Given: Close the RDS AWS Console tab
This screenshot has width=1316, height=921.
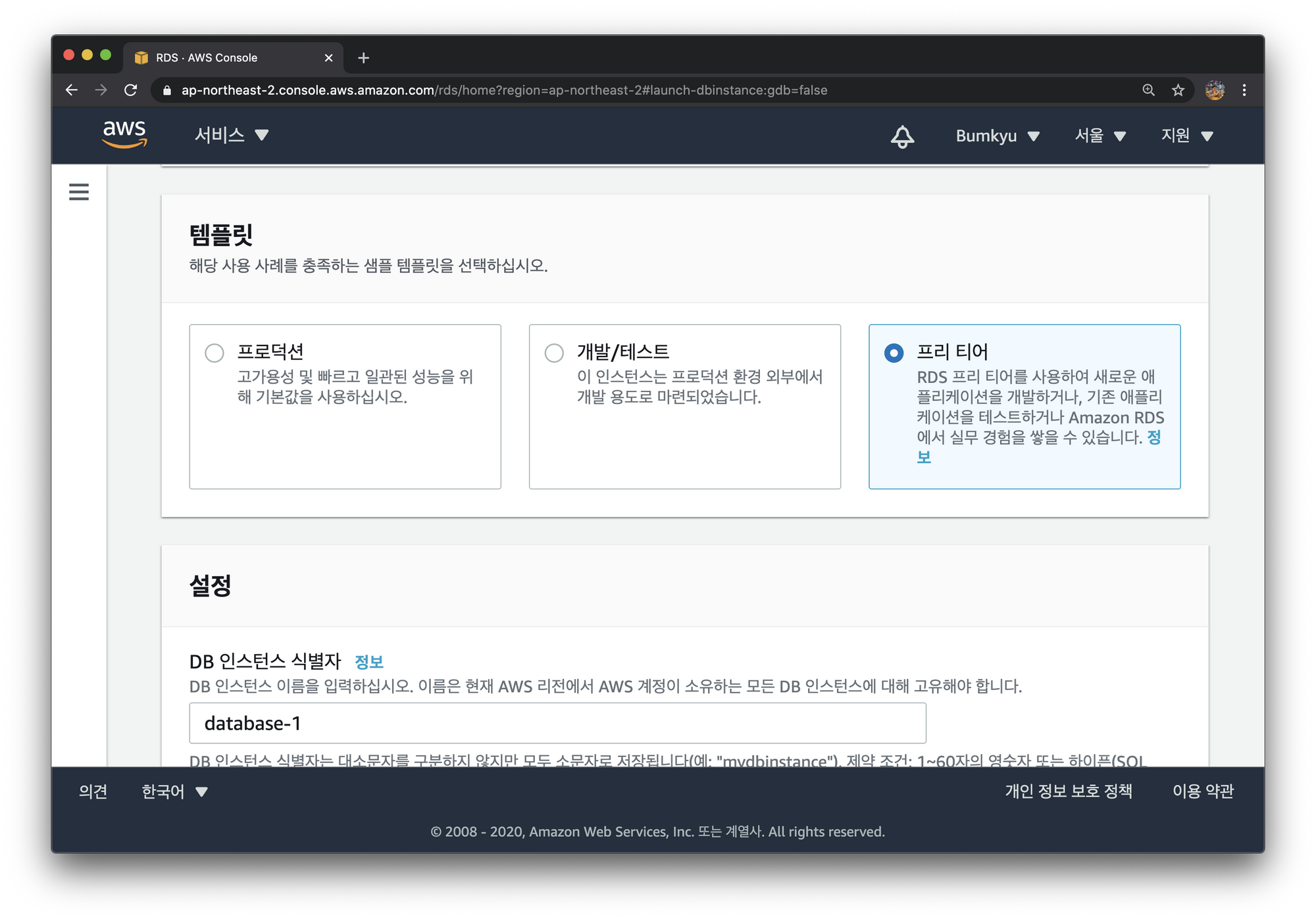Looking at the screenshot, I should (x=328, y=58).
